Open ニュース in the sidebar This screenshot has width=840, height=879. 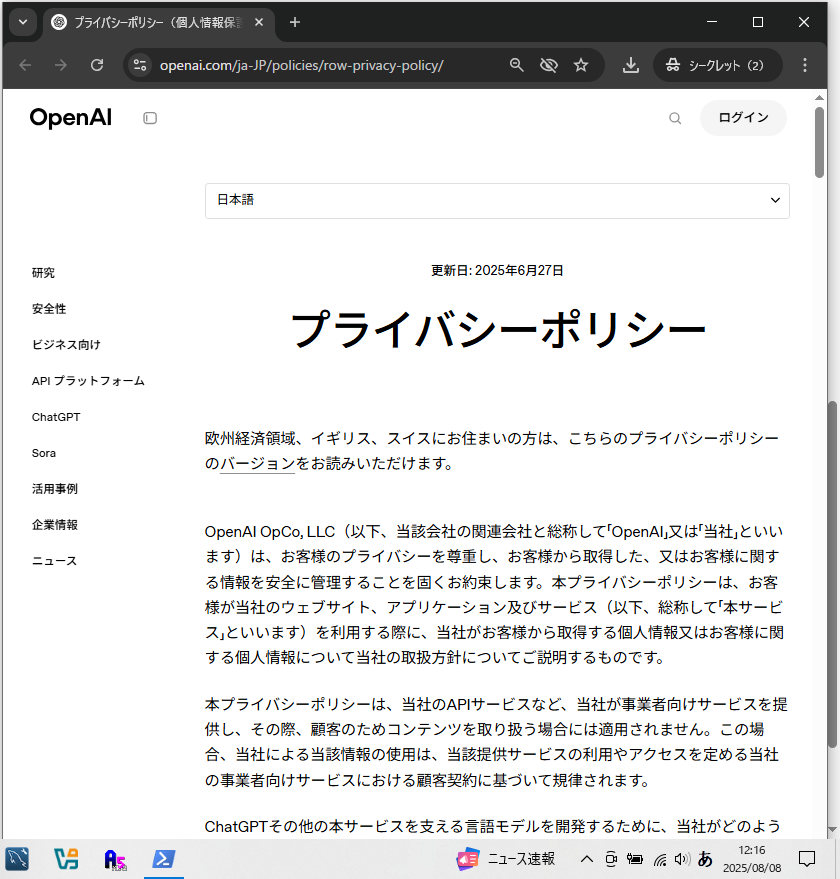54,561
